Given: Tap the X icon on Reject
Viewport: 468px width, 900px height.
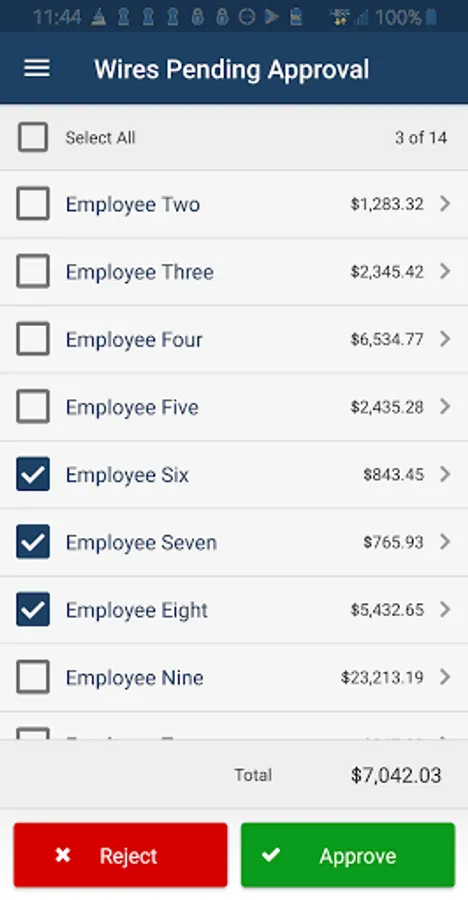Looking at the screenshot, I should [x=63, y=855].
